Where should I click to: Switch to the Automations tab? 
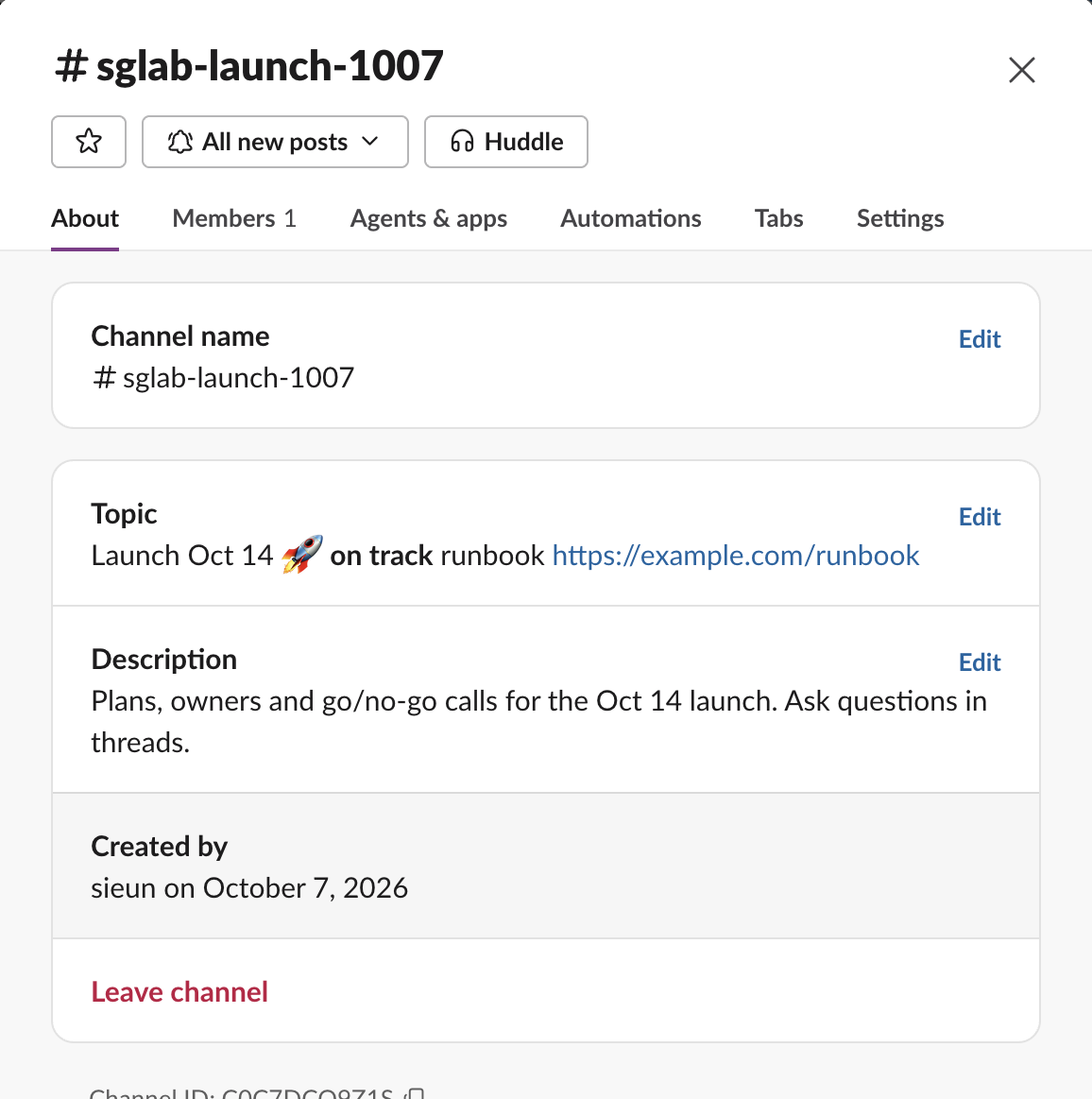[630, 218]
